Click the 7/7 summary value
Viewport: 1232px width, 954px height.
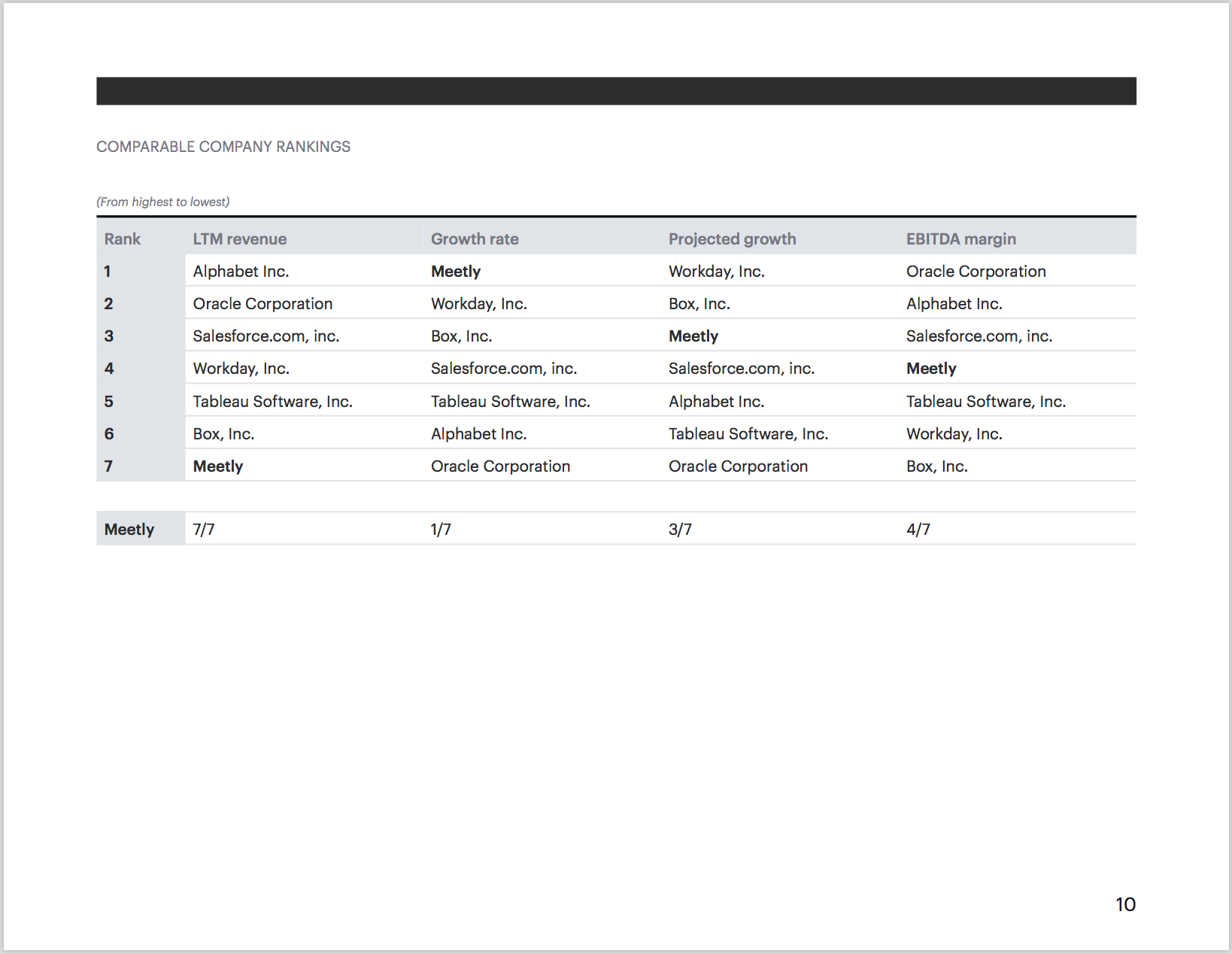pyautogui.click(x=204, y=530)
